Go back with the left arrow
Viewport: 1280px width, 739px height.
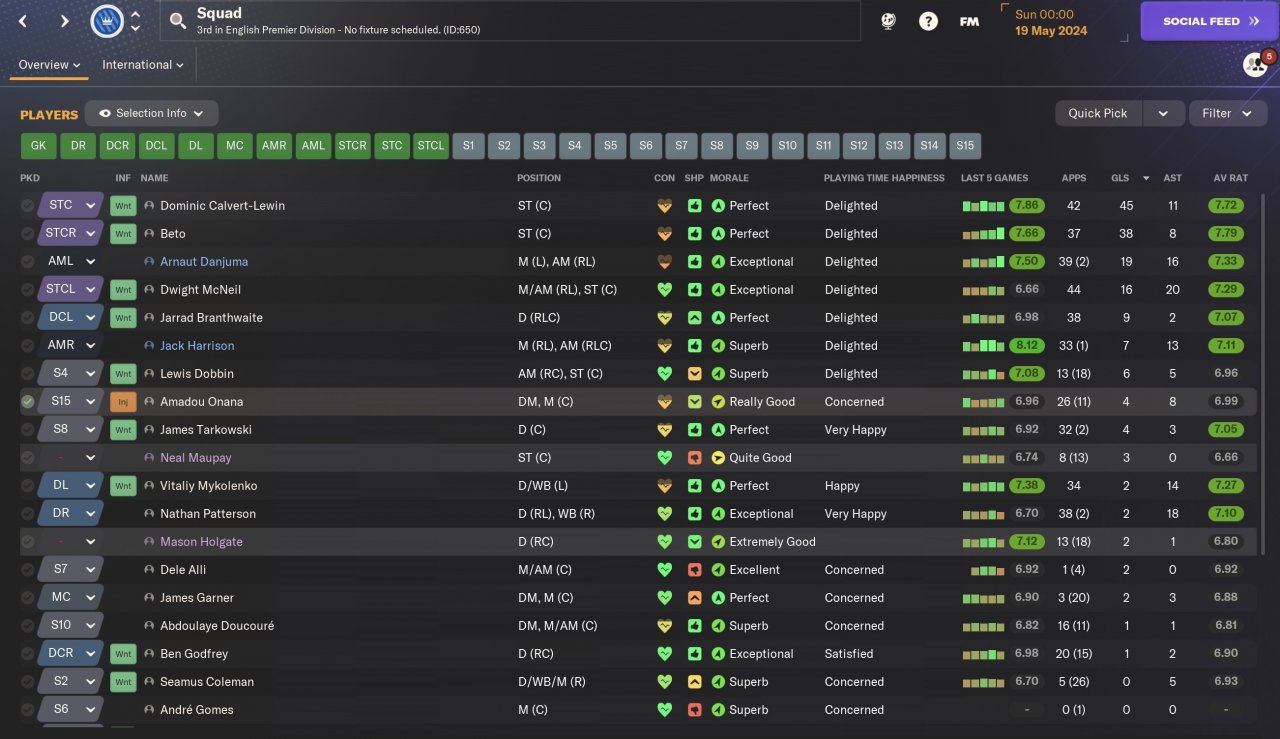pyautogui.click(x=24, y=21)
